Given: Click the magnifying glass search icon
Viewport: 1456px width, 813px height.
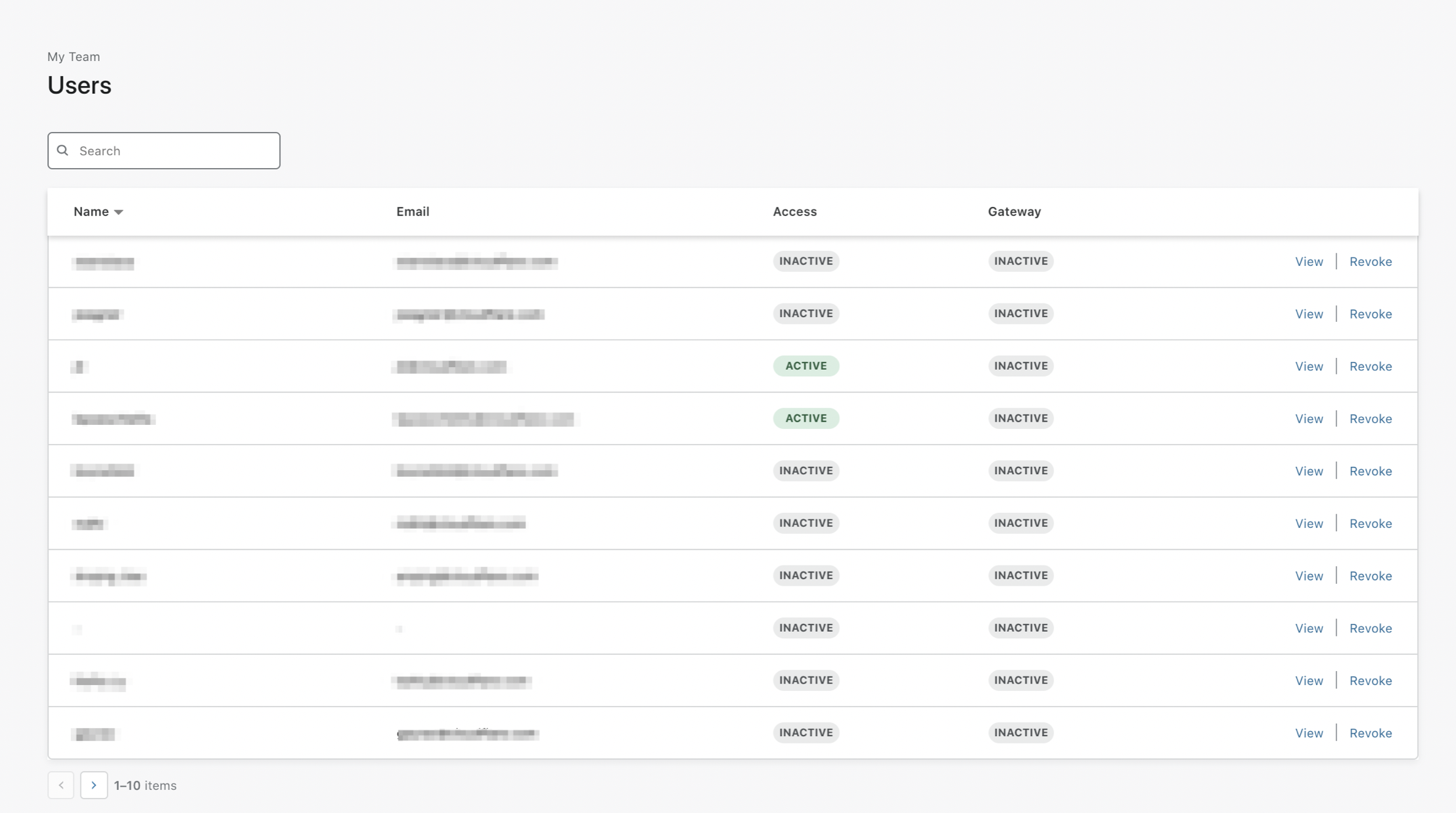Looking at the screenshot, I should point(62,150).
